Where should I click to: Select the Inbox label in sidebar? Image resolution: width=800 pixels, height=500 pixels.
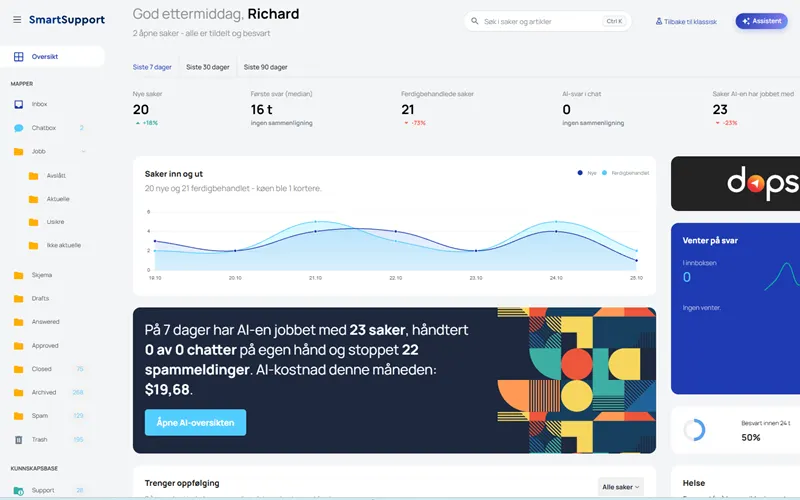click(39, 104)
